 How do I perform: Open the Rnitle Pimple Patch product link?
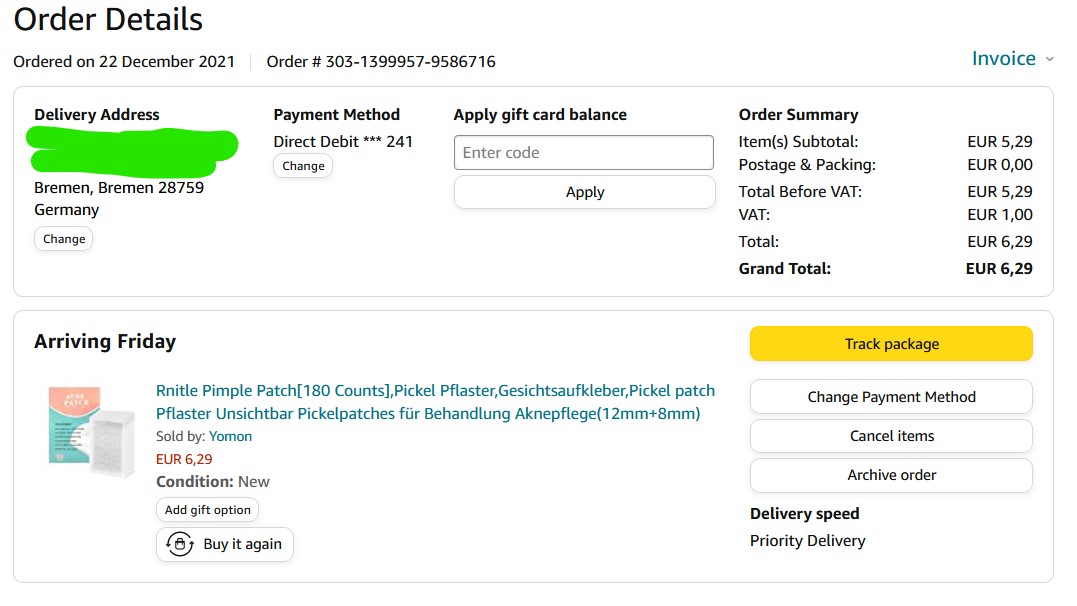tap(435, 391)
